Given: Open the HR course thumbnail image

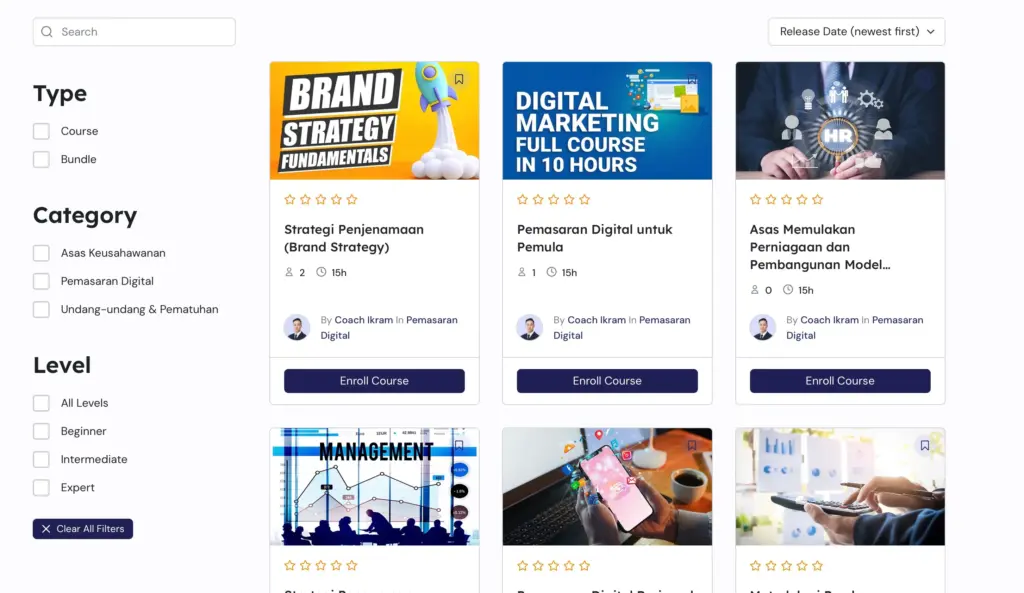Looking at the screenshot, I should point(840,121).
